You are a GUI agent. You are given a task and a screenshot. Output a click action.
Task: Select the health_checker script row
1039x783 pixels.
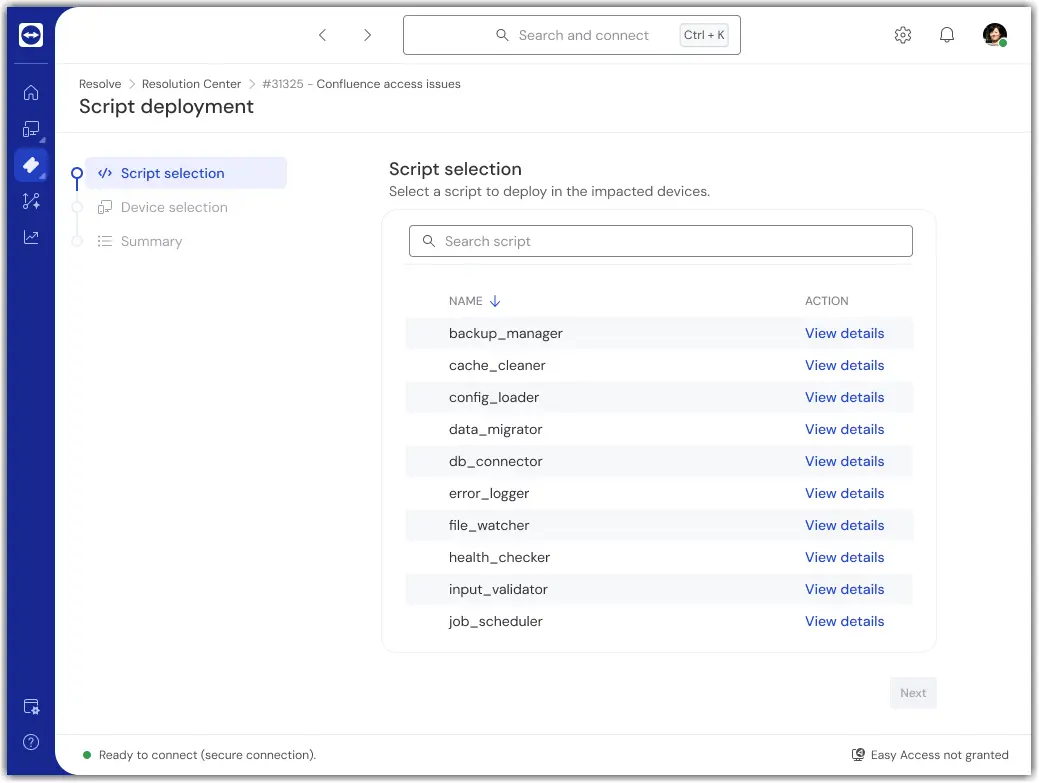[659, 558]
